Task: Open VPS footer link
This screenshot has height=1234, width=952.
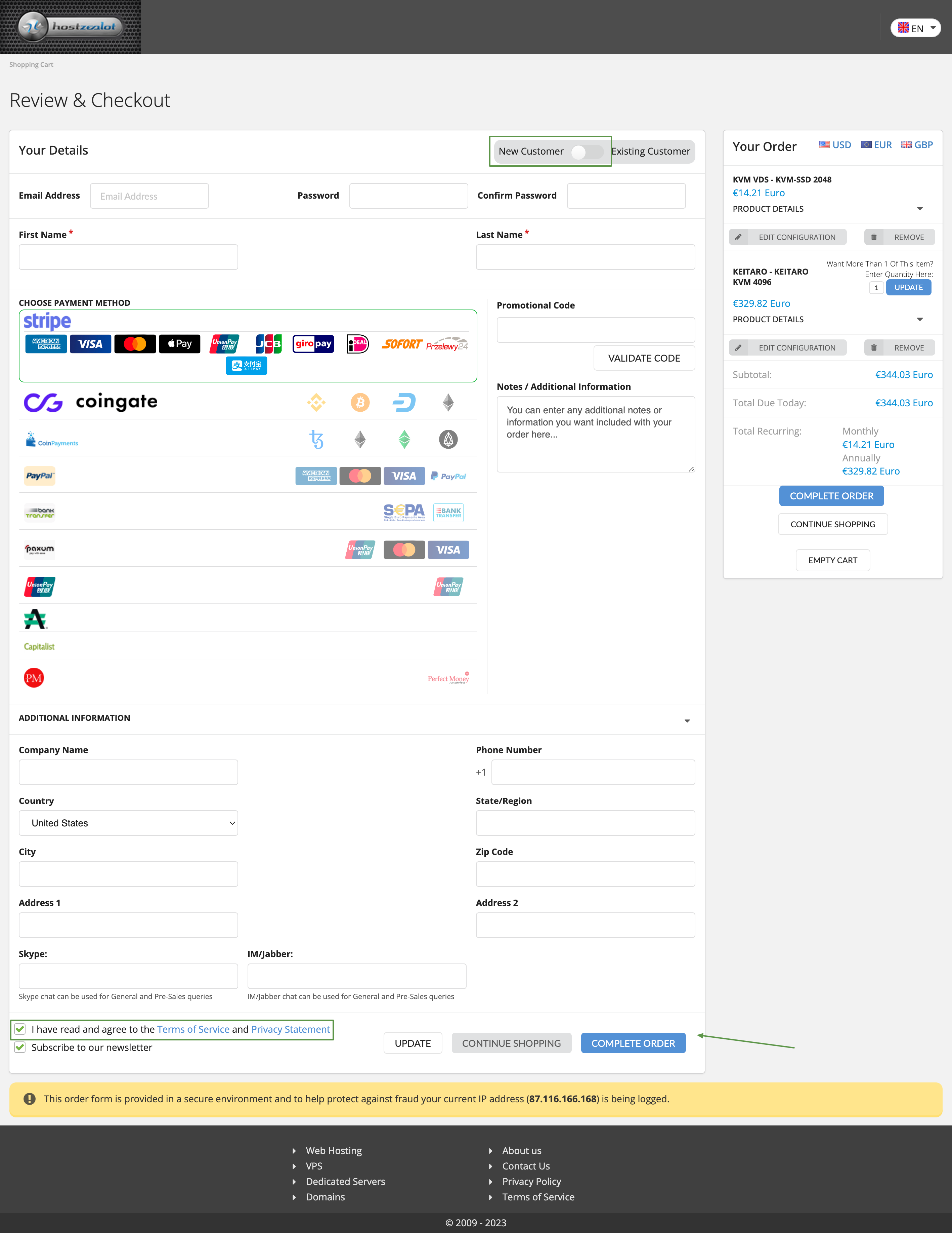Action: point(314,1166)
